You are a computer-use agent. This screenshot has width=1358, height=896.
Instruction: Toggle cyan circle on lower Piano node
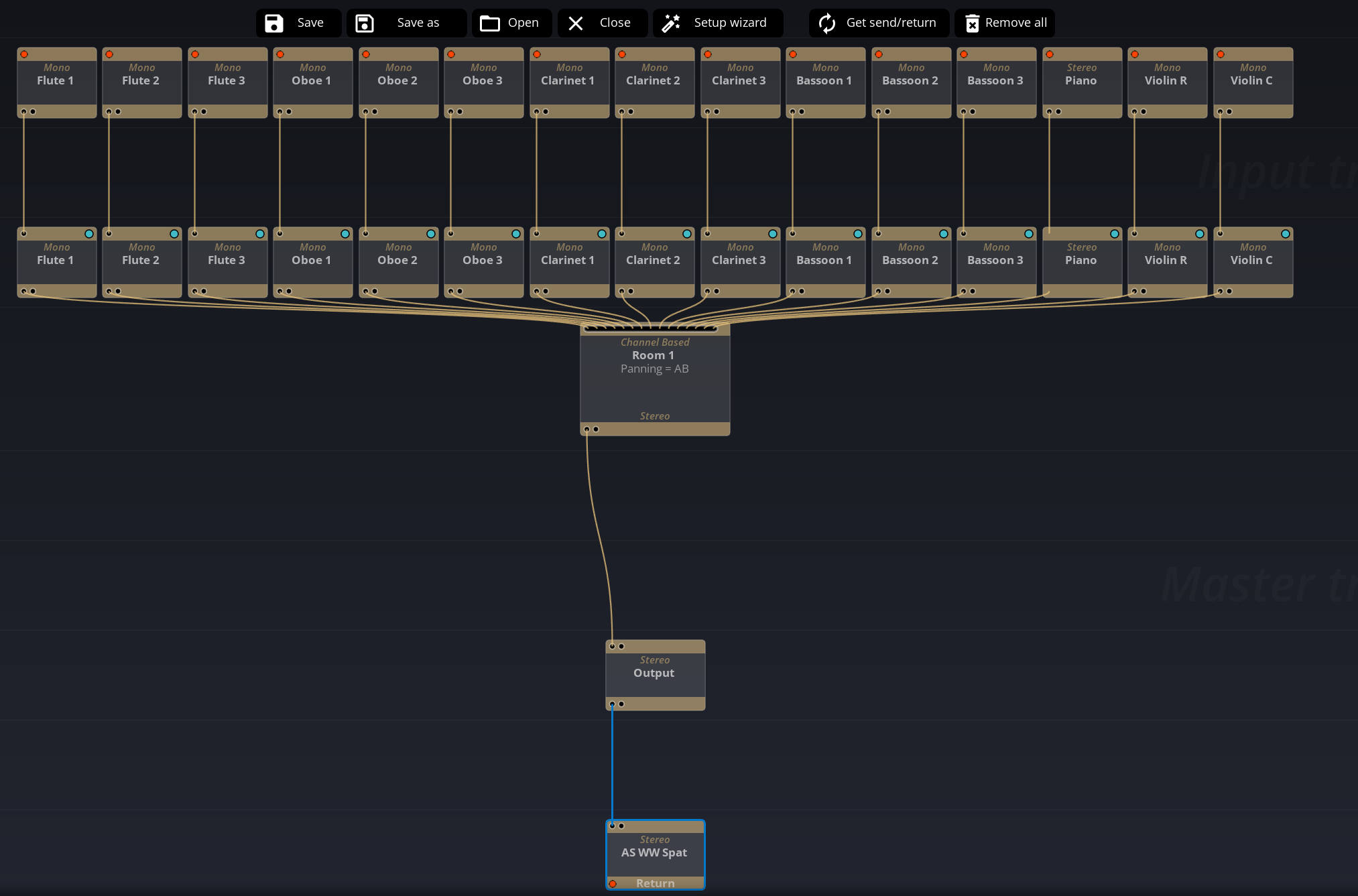tap(1115, 234)
